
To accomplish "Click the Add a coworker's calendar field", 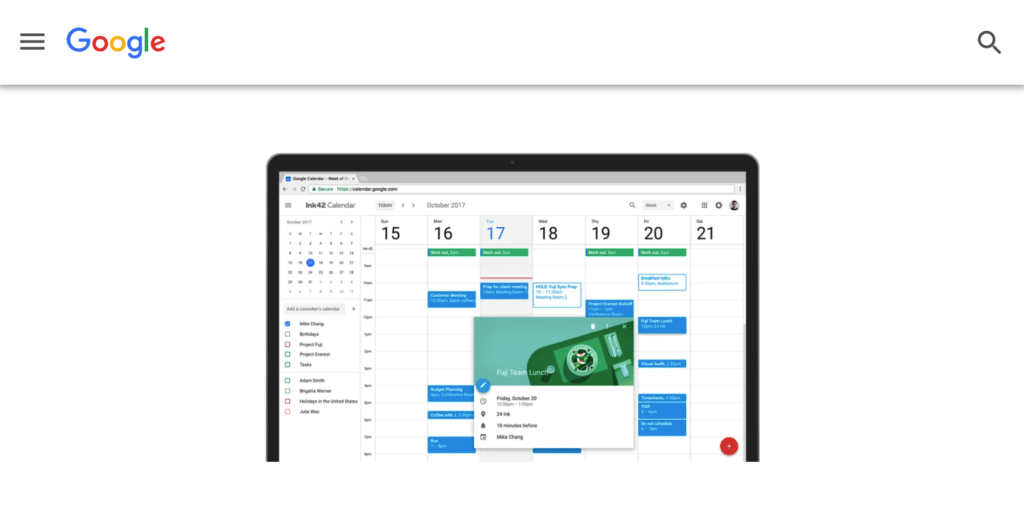I will click(x=314, y=309).
